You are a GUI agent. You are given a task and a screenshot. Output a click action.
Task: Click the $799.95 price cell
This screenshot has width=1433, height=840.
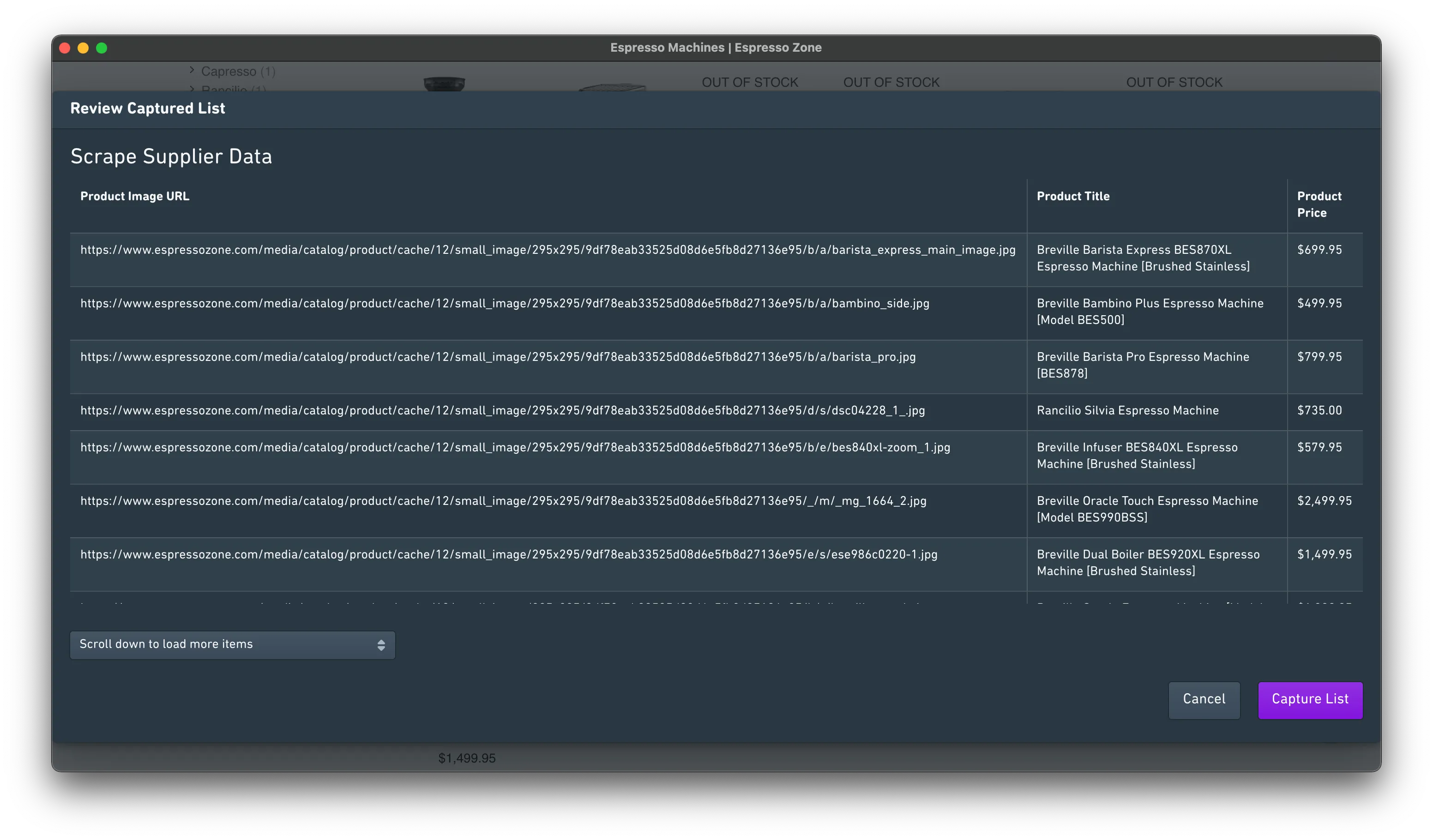[x=1325, y=366]
